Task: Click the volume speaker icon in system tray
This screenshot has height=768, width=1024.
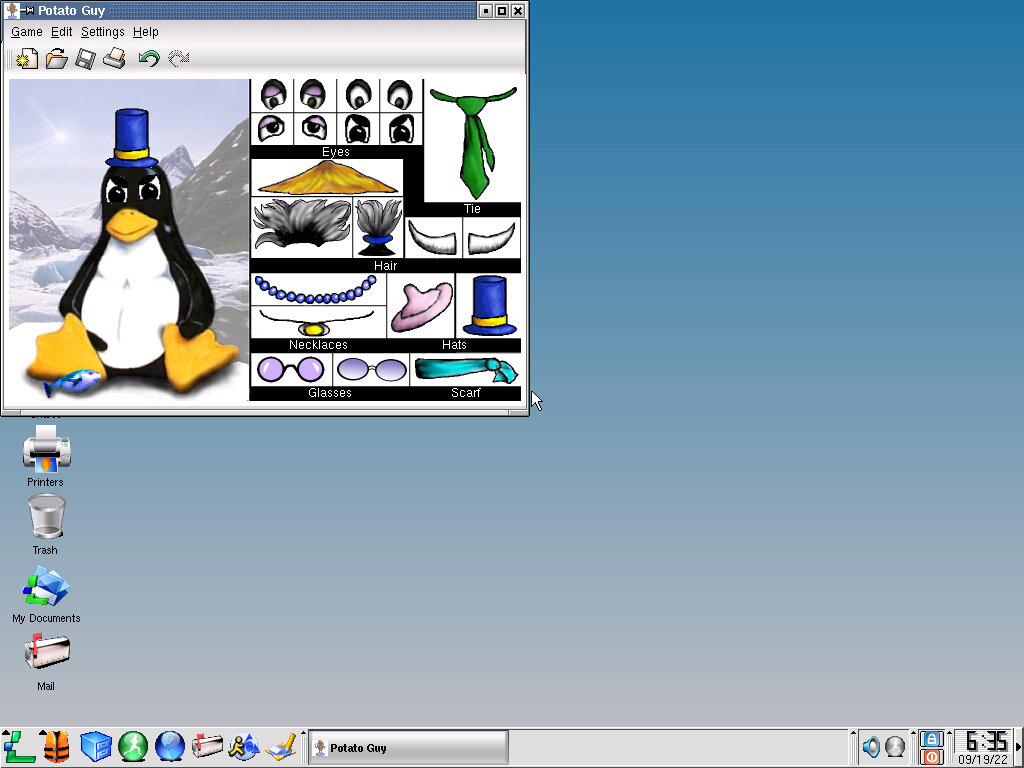Action: pos(871,747)
